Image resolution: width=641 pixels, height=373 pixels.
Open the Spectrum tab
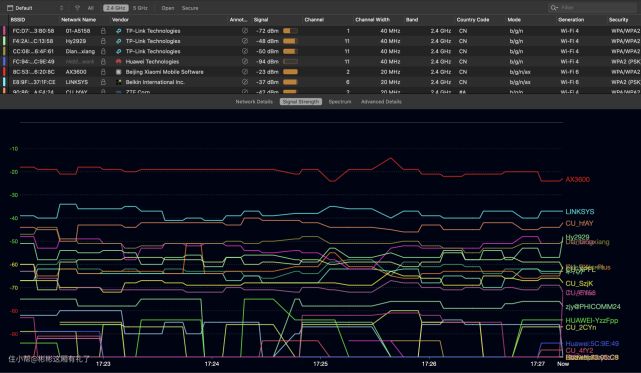pos(340,101)
